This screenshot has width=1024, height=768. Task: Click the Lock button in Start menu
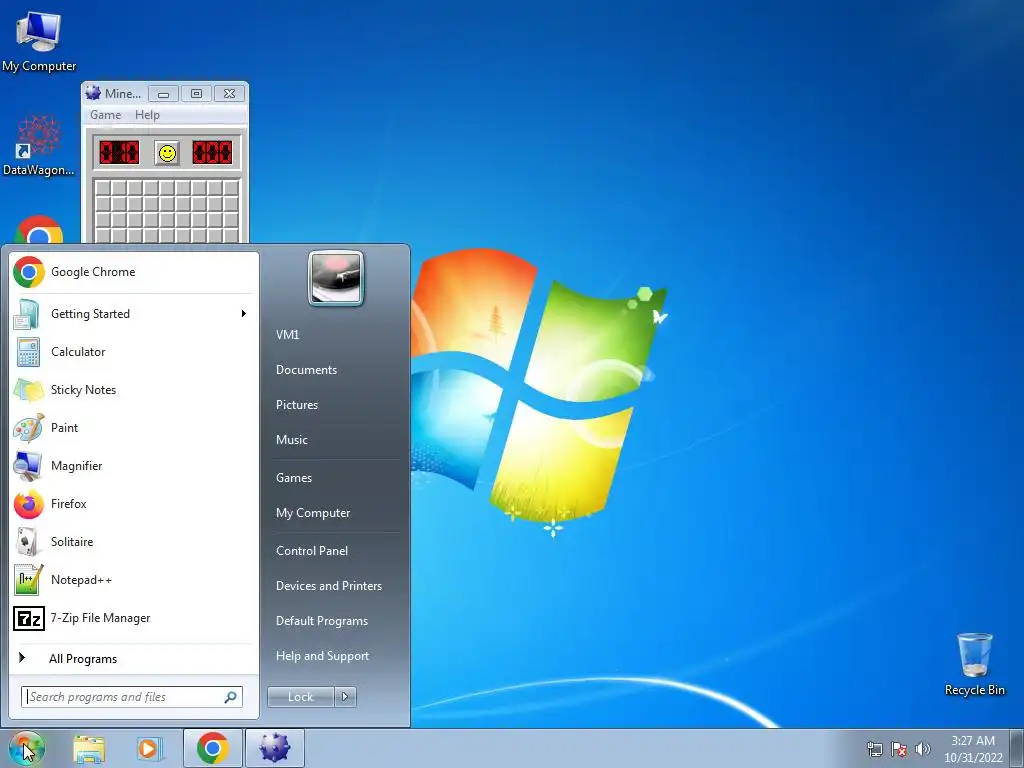click(300, 697)
